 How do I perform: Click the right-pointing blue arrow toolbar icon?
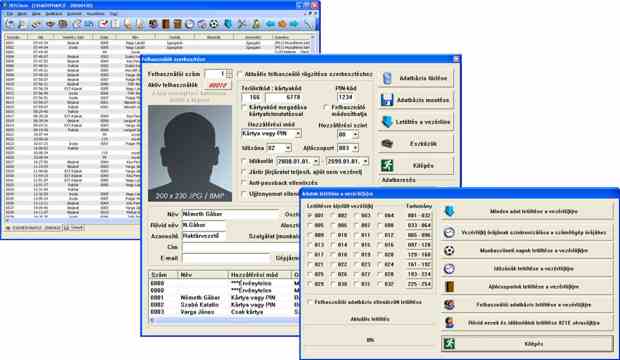pyautogui.click(x=294, y=24)
